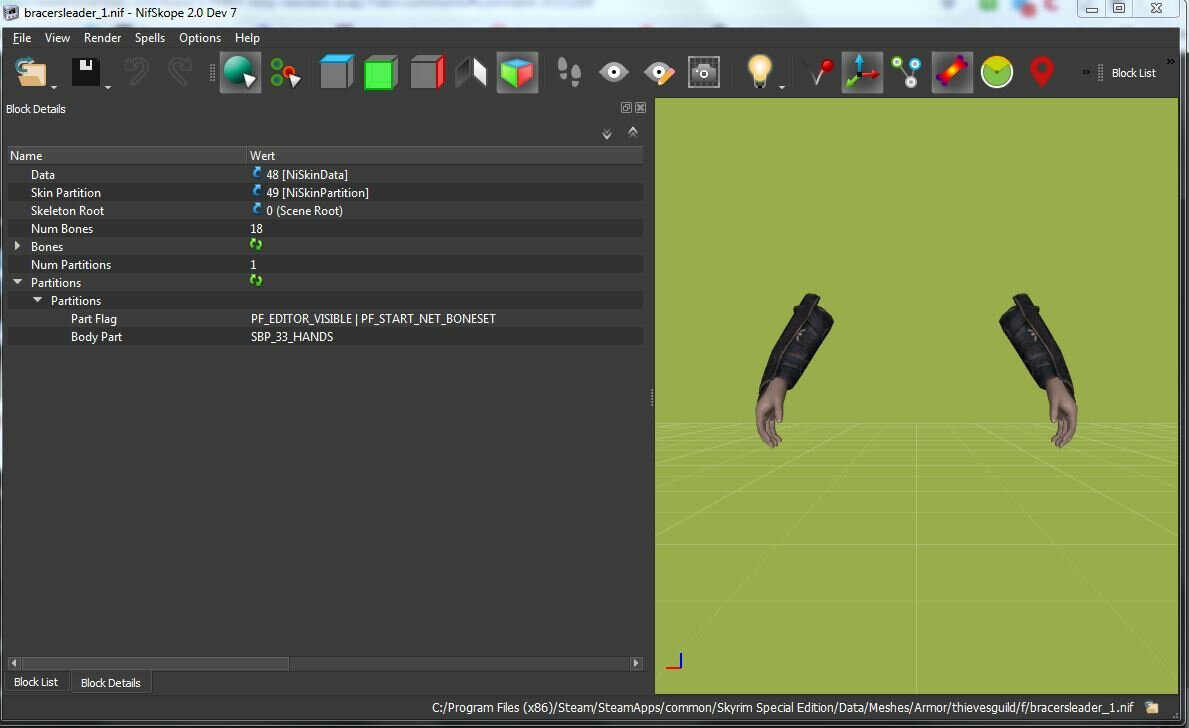1189x728 pixels.
Task: Select the Num Partitions row
Action: pyautogui.click(x=325, y=265)
